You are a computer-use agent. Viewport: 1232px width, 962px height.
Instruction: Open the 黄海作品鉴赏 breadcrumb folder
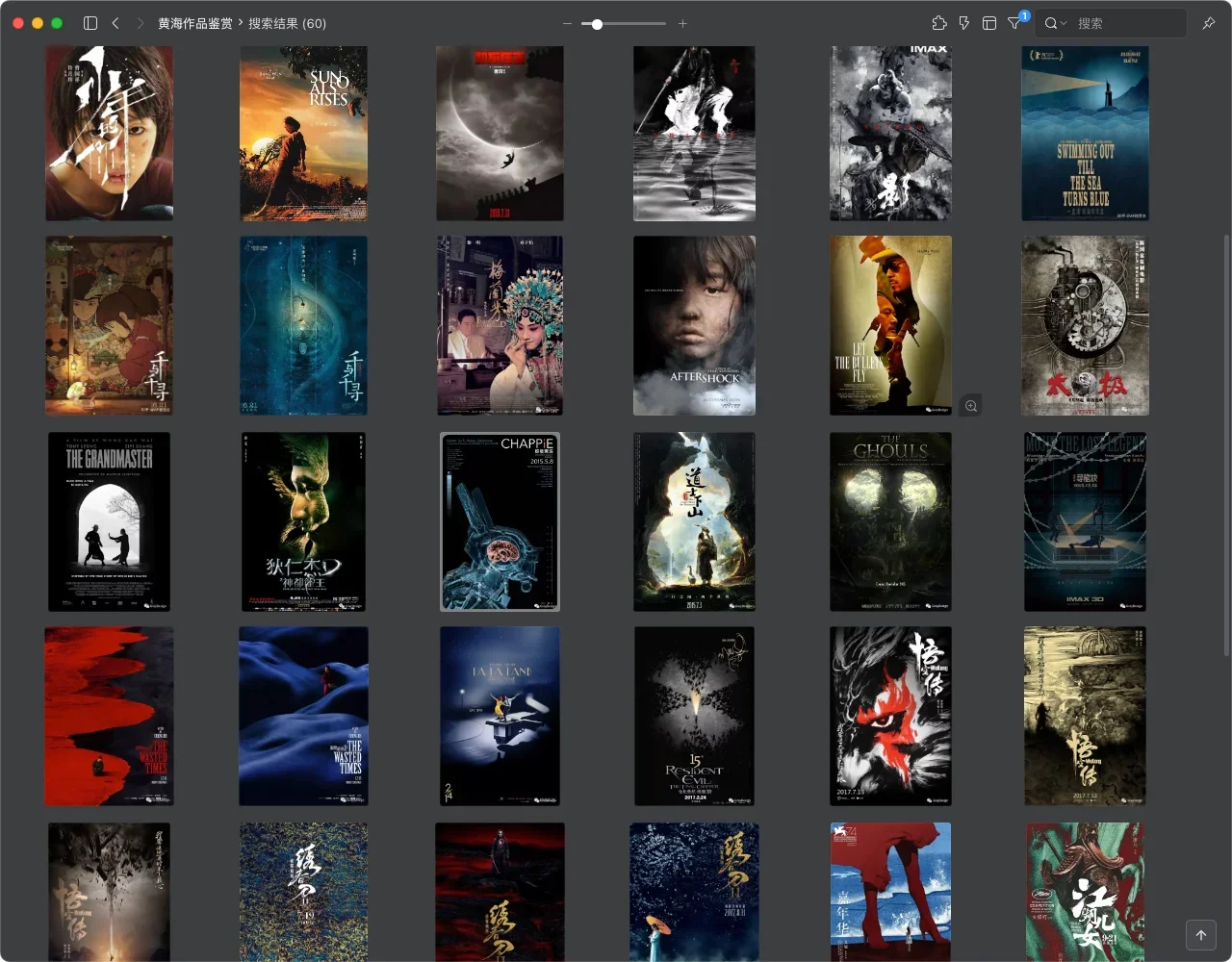(195, 23)
